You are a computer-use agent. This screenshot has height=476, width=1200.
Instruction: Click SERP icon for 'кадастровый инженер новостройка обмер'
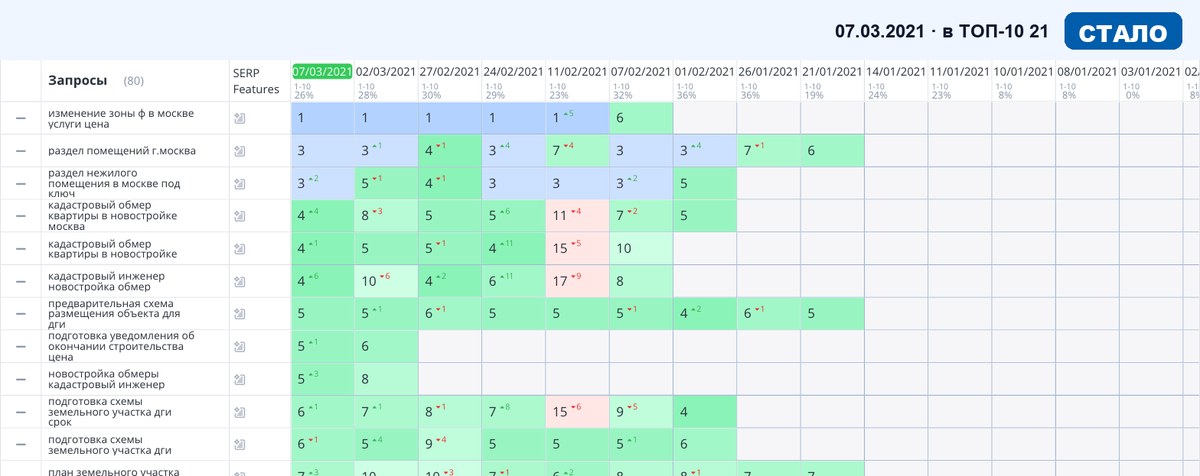coord(239,281)
